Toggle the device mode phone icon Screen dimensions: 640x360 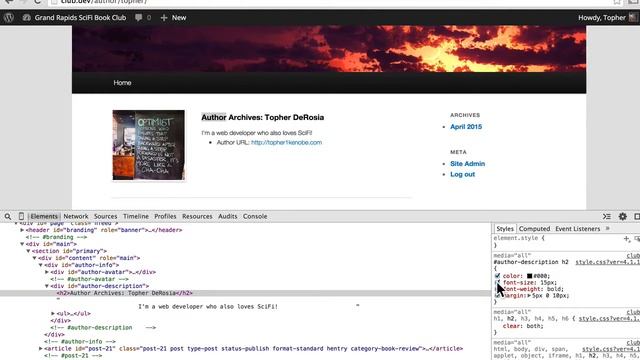pos(21,216)
